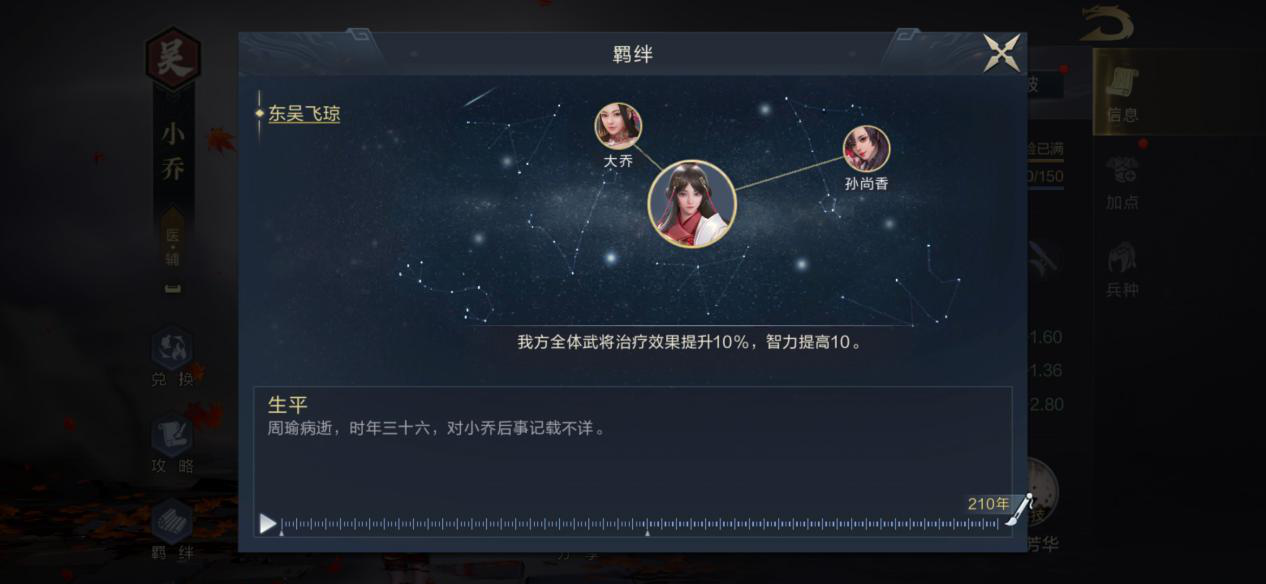Viewport: 1266px width, 584px height.
Task: Open the 兑换 exchange icon
Action: [x=172, y=357]
